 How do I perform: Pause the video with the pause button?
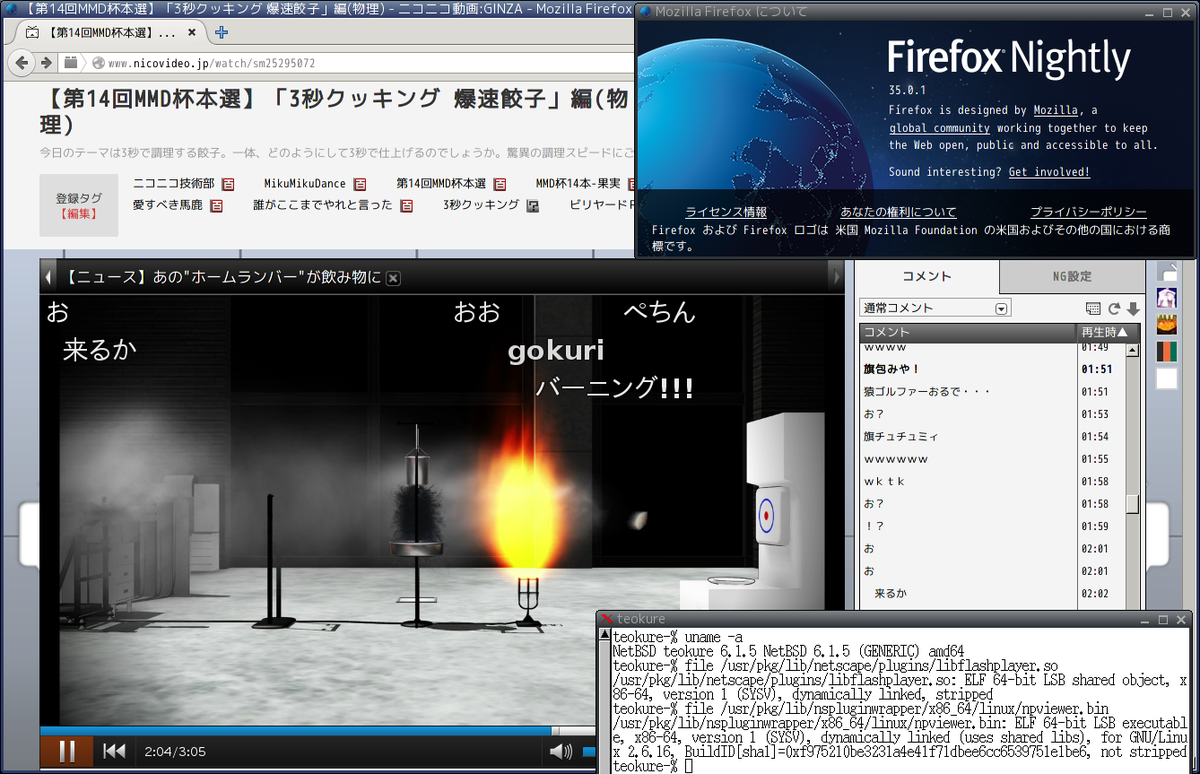[67, 752]
